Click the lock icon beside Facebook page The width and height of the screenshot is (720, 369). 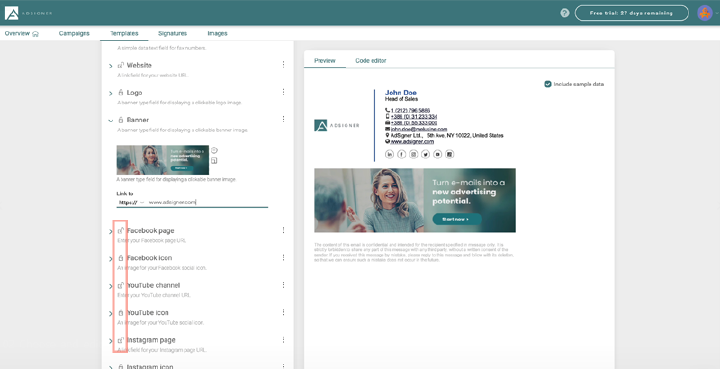pyautogui.click(x=121, y=230)
